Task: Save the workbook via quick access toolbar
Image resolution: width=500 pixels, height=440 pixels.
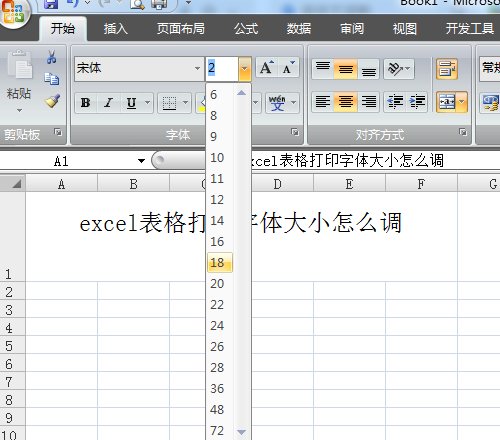Action: [51, 4]
